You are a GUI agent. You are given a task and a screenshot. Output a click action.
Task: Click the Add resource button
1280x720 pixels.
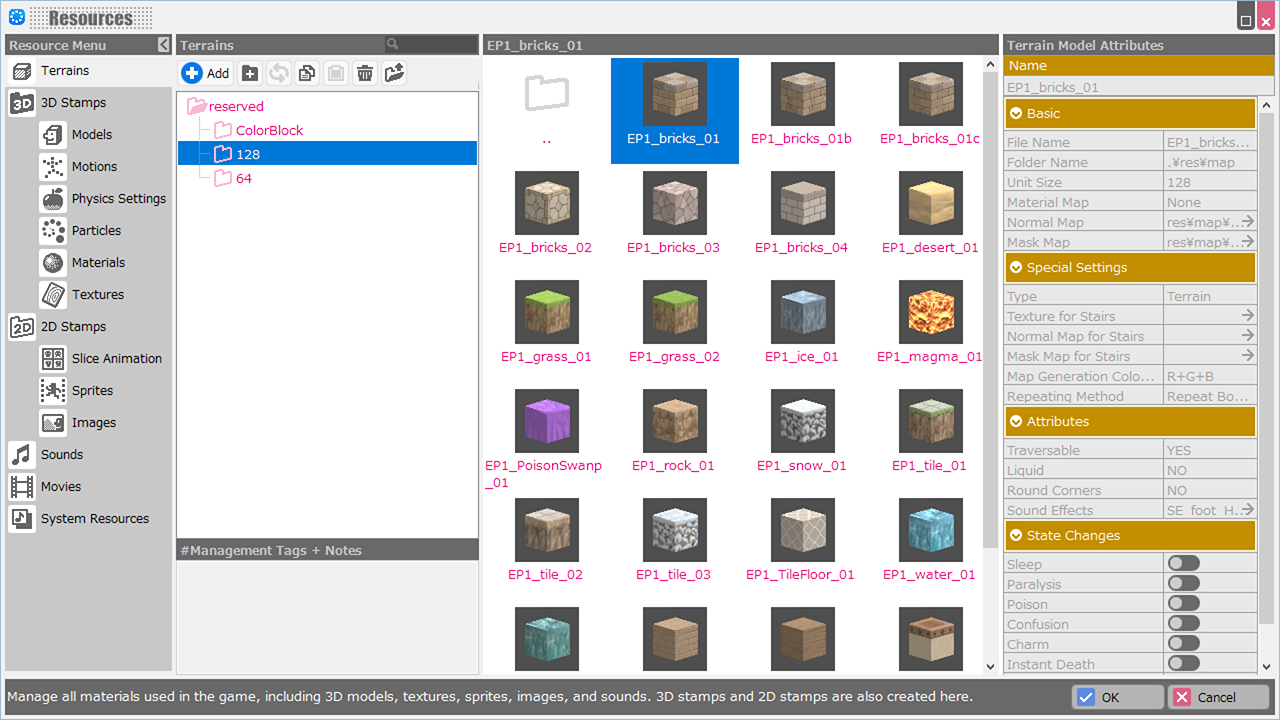206,73
